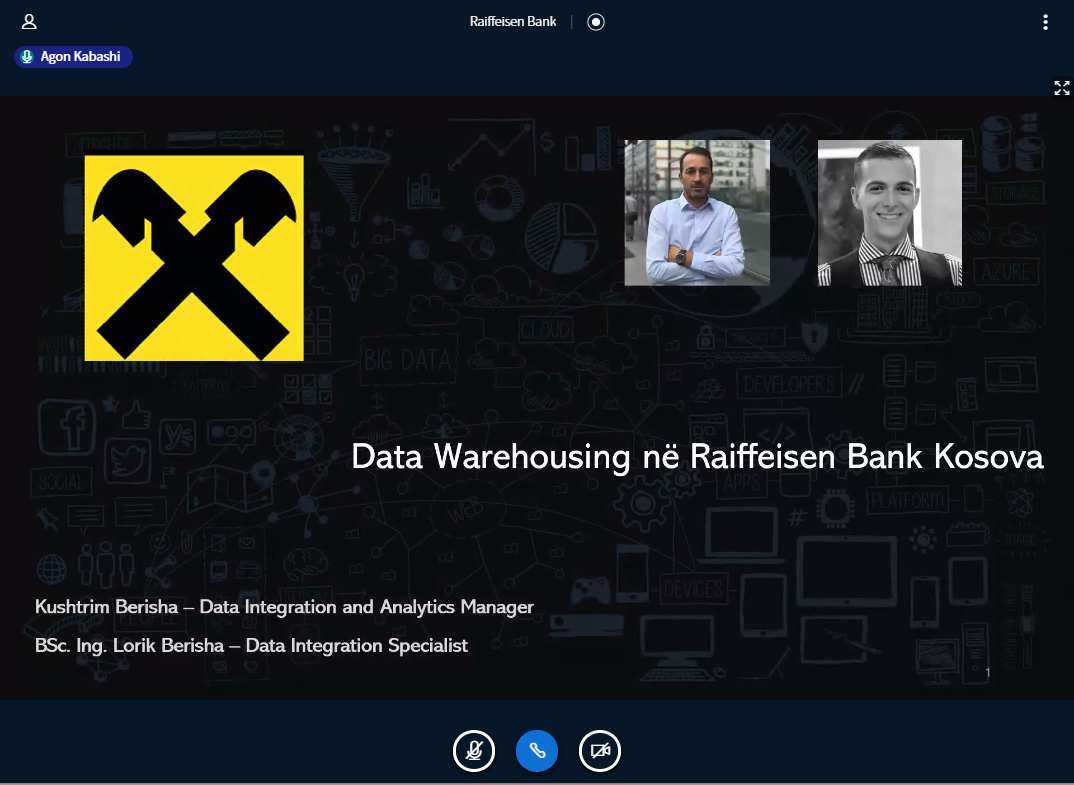Click the Data Warehousing slide title
The image size is (1074, 785).
click(698, 457)
